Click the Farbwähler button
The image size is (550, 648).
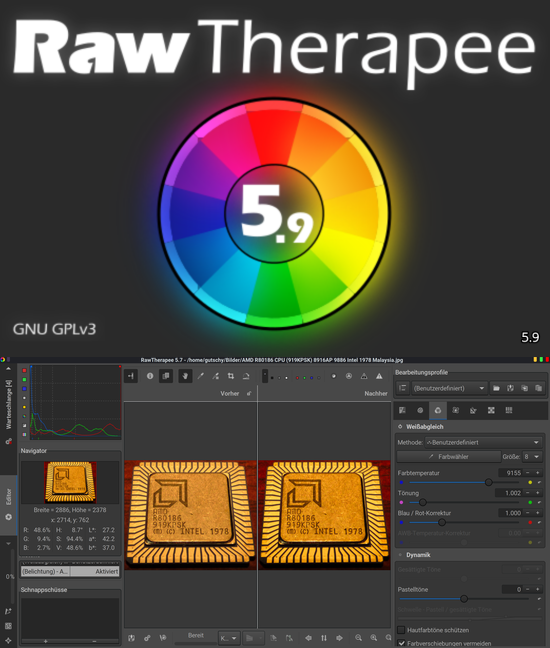pos(449,456)
